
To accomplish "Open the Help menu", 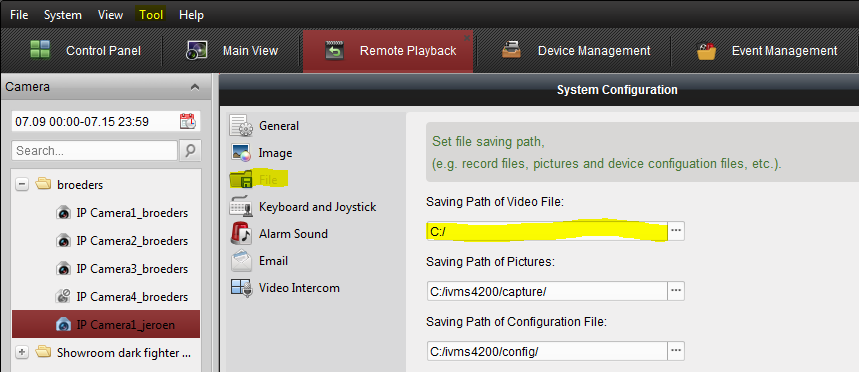I will coord(191,15).
